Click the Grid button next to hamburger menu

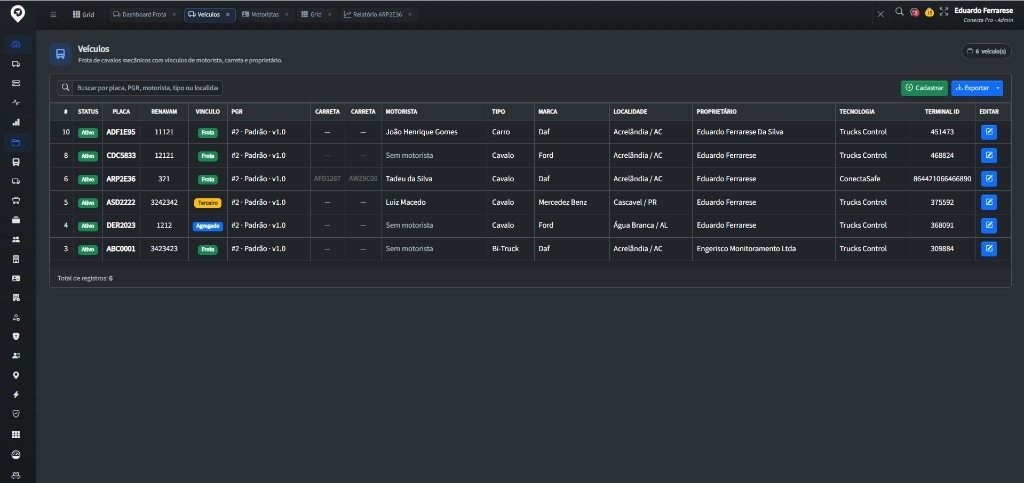tap(84, 14)
